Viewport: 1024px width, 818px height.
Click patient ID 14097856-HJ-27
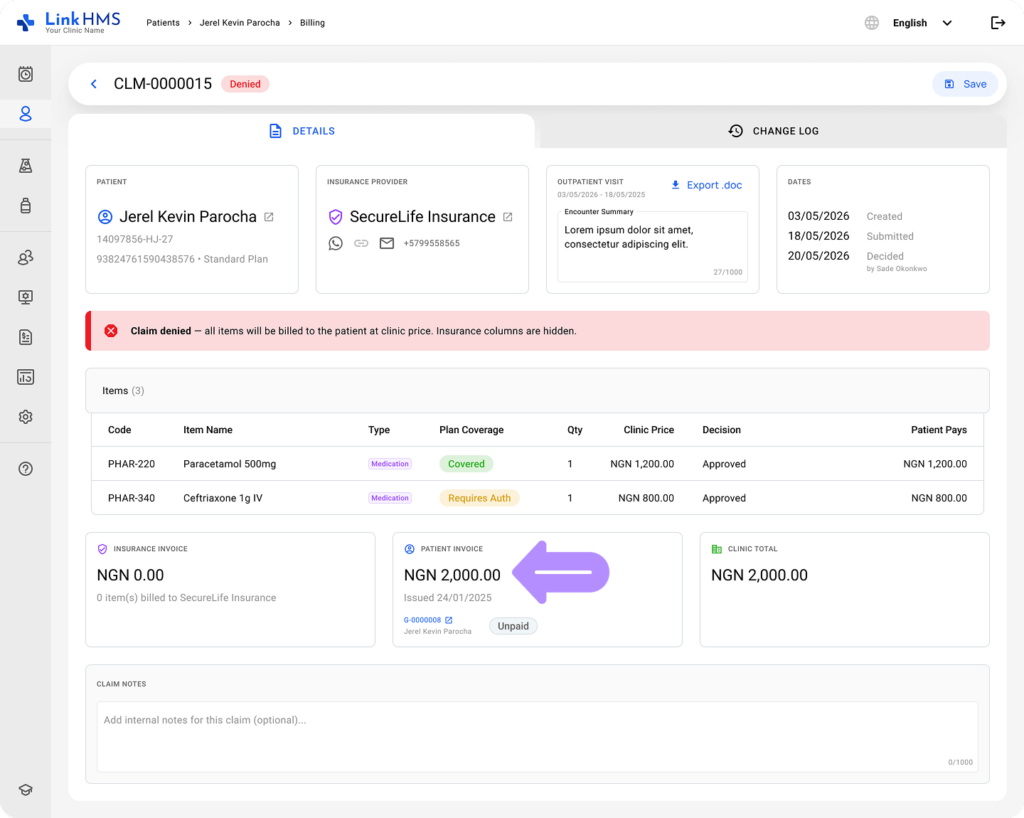pyautogui.click(x=135, y=240)
